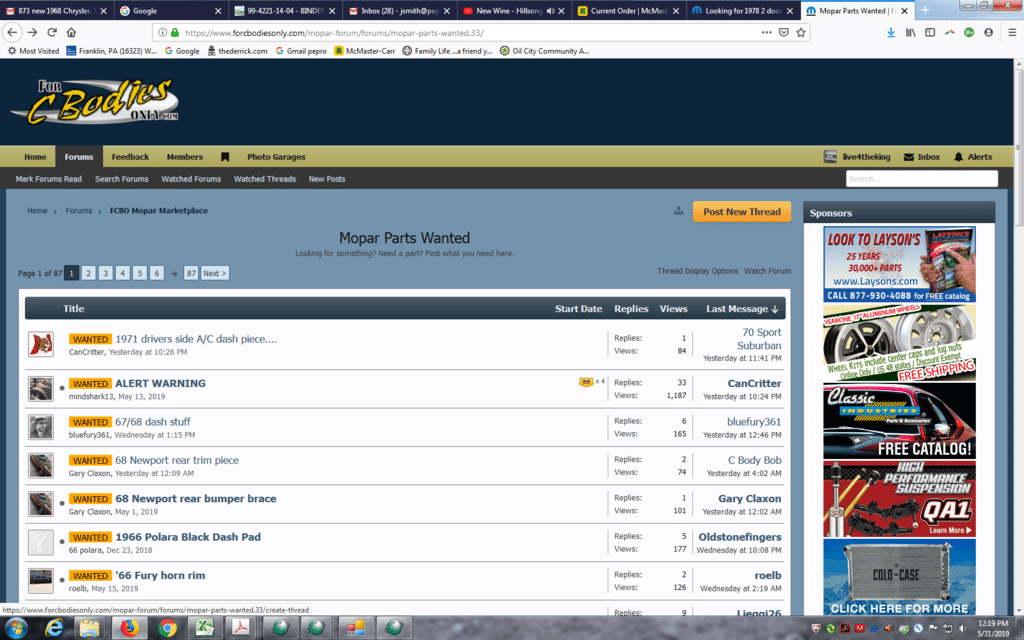
Task: Click the browser home icon
Action: [70, 32]
